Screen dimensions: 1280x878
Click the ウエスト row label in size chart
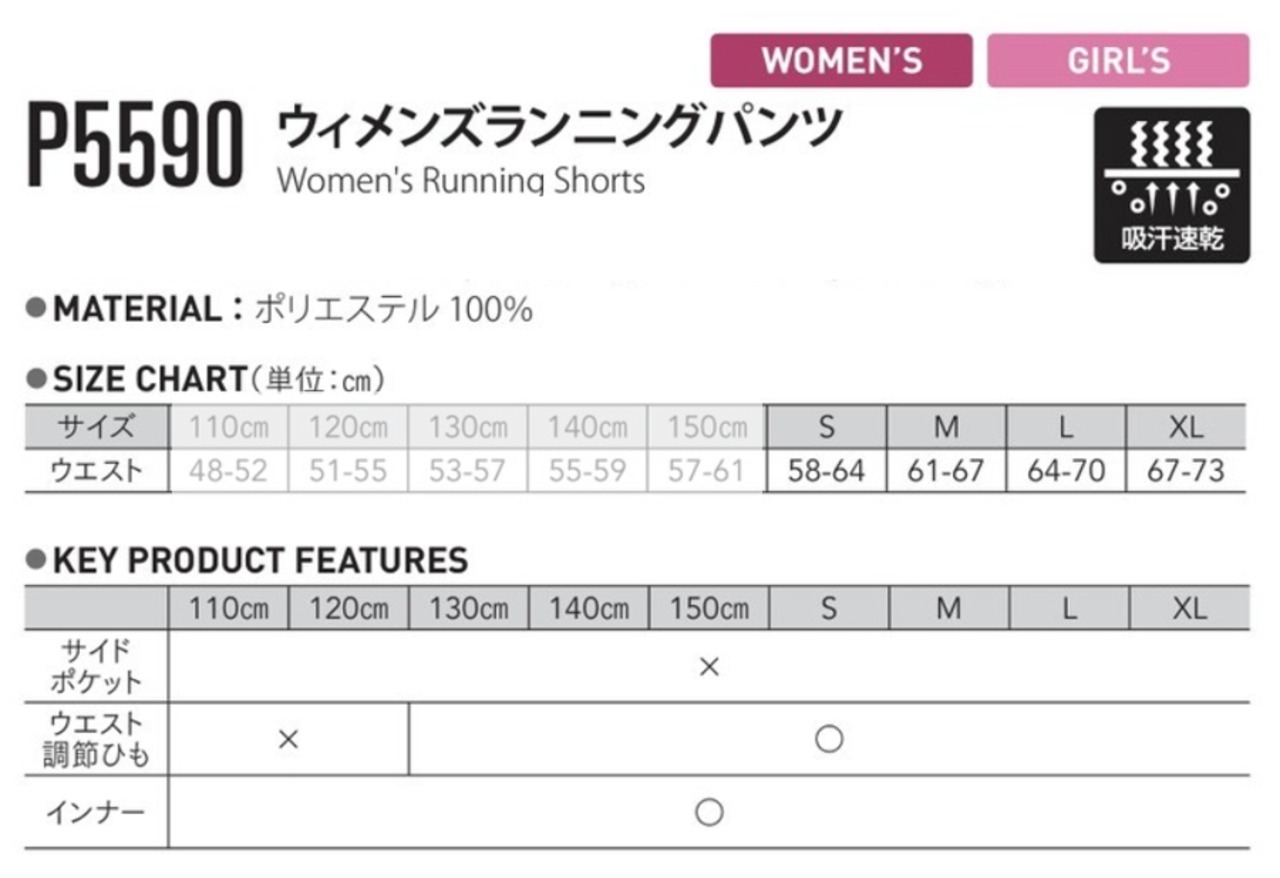click(x=96, y=471)
